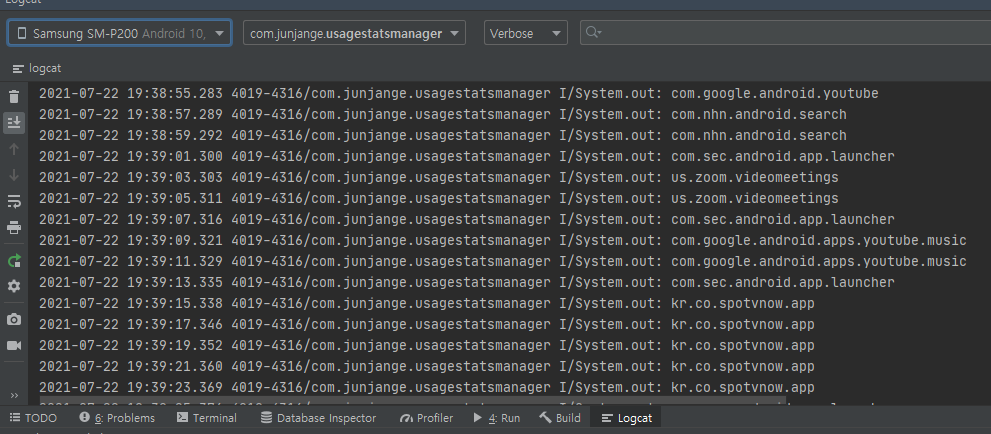Click the down arrow stack trace icon
991x434 pixels.
point(14,175)
